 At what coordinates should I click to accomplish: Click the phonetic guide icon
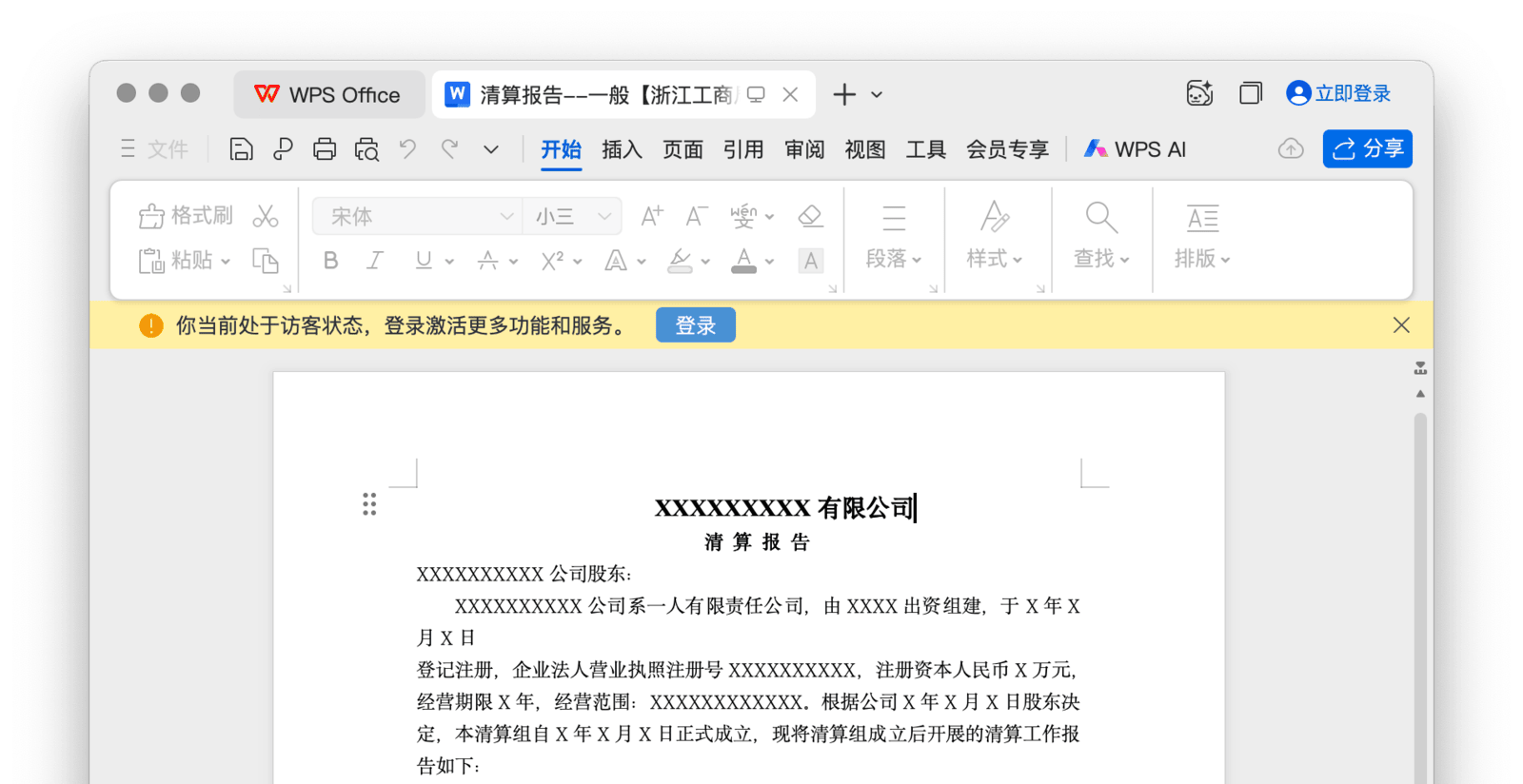[x=743, y=216]
